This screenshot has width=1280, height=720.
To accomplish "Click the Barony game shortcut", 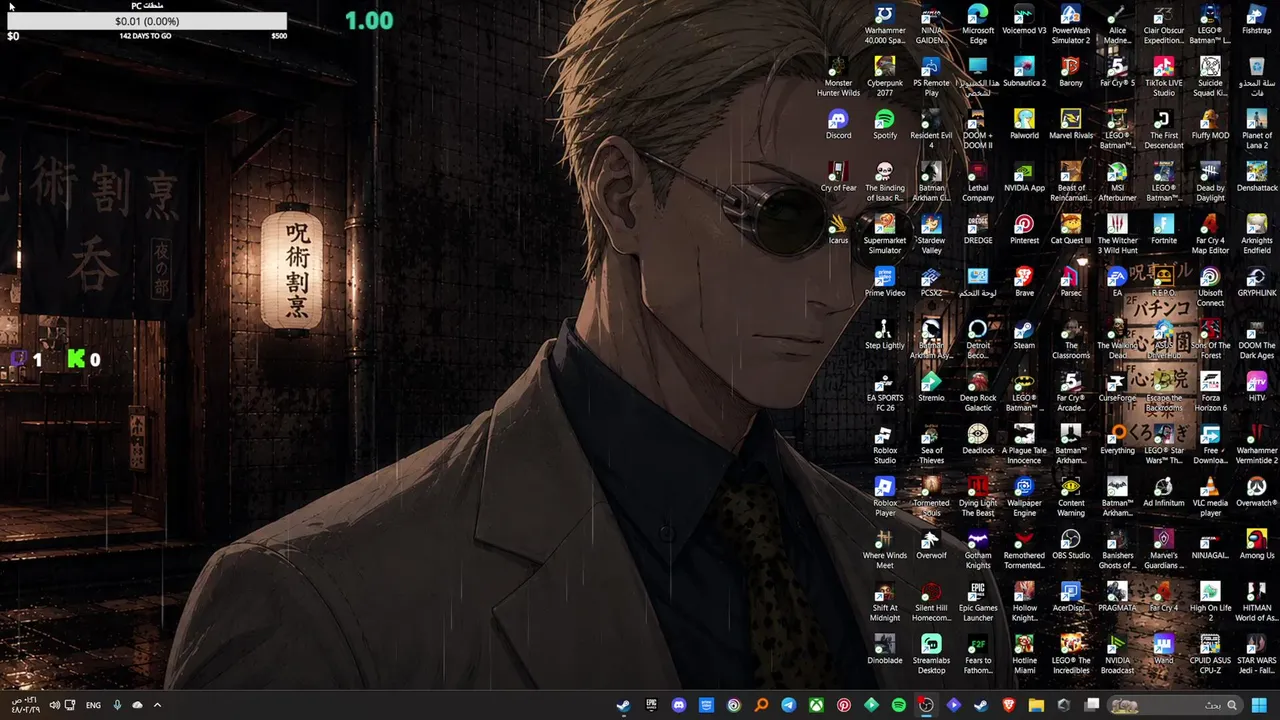I will tap(1071, 72).
